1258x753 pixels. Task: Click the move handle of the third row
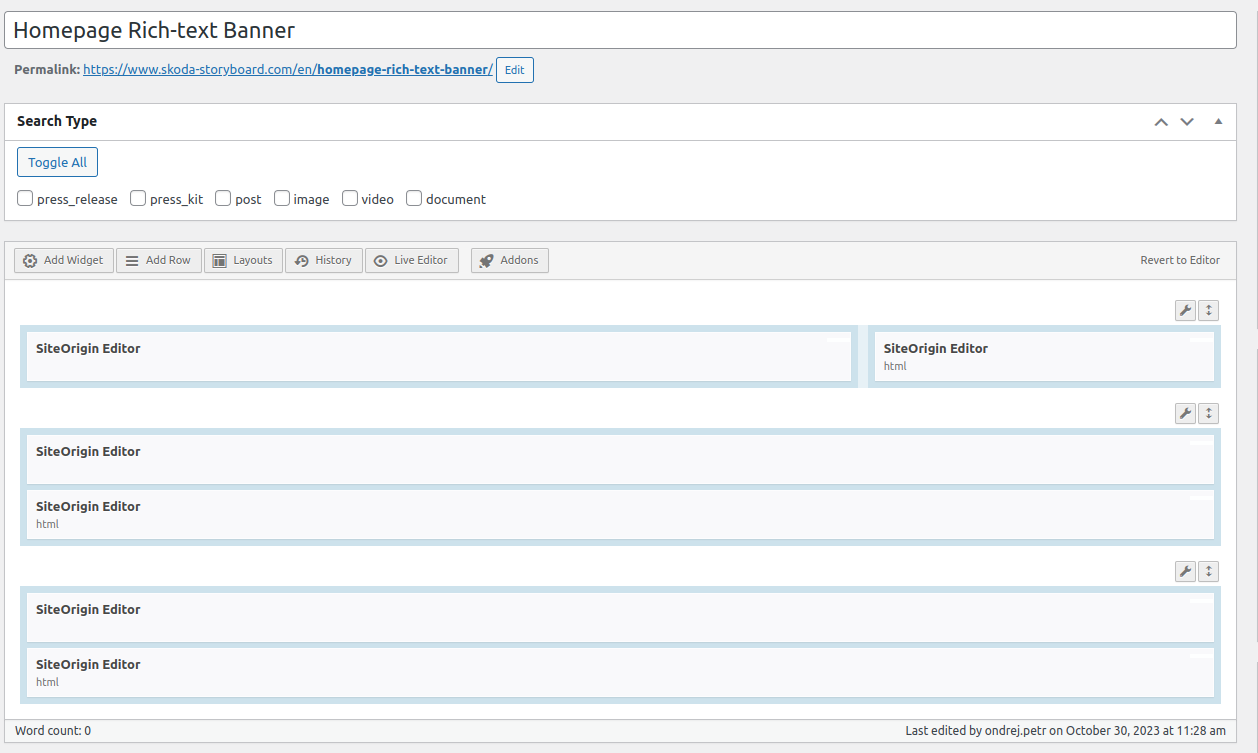click(1209, 571)
